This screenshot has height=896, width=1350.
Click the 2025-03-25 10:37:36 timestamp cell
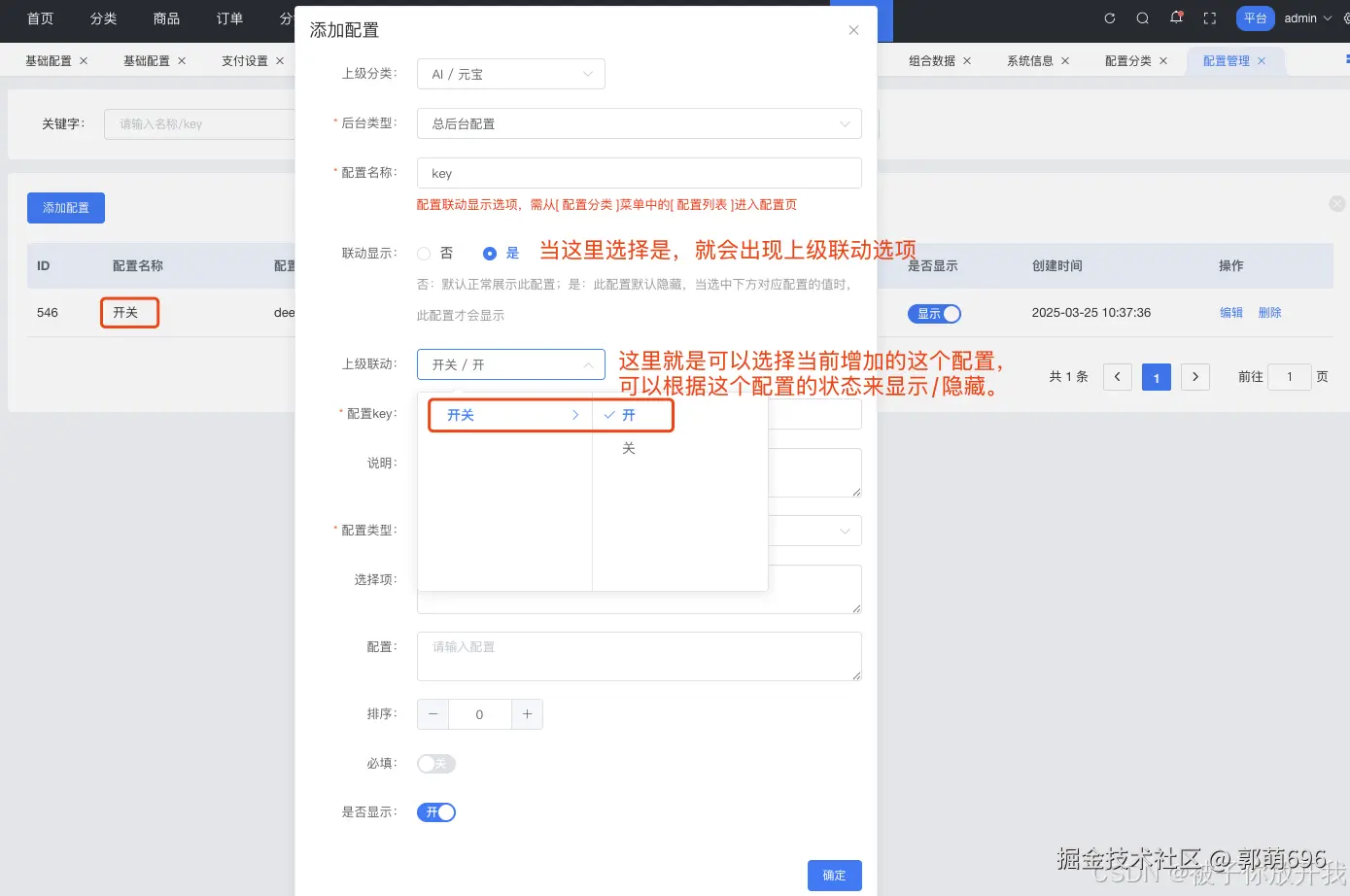[x=1091, y=313]
